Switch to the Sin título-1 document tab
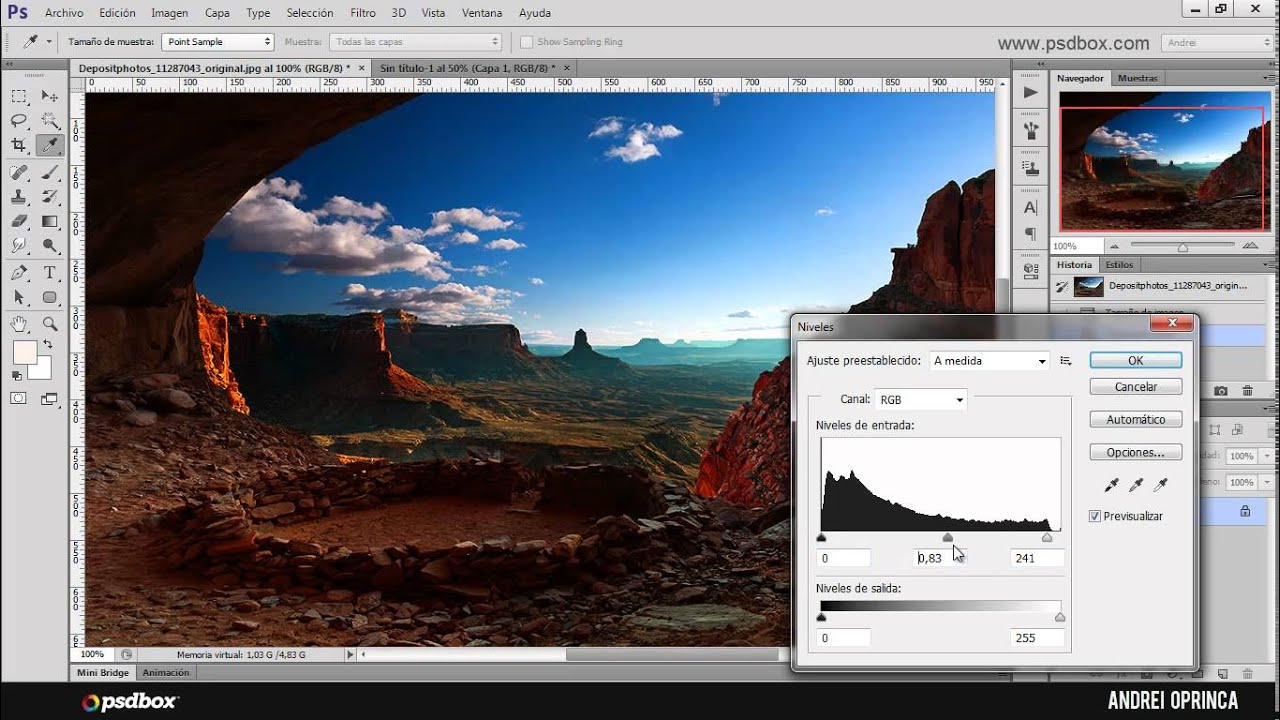This screenshot has width=1280, height=720. click(x=467, y=68)
